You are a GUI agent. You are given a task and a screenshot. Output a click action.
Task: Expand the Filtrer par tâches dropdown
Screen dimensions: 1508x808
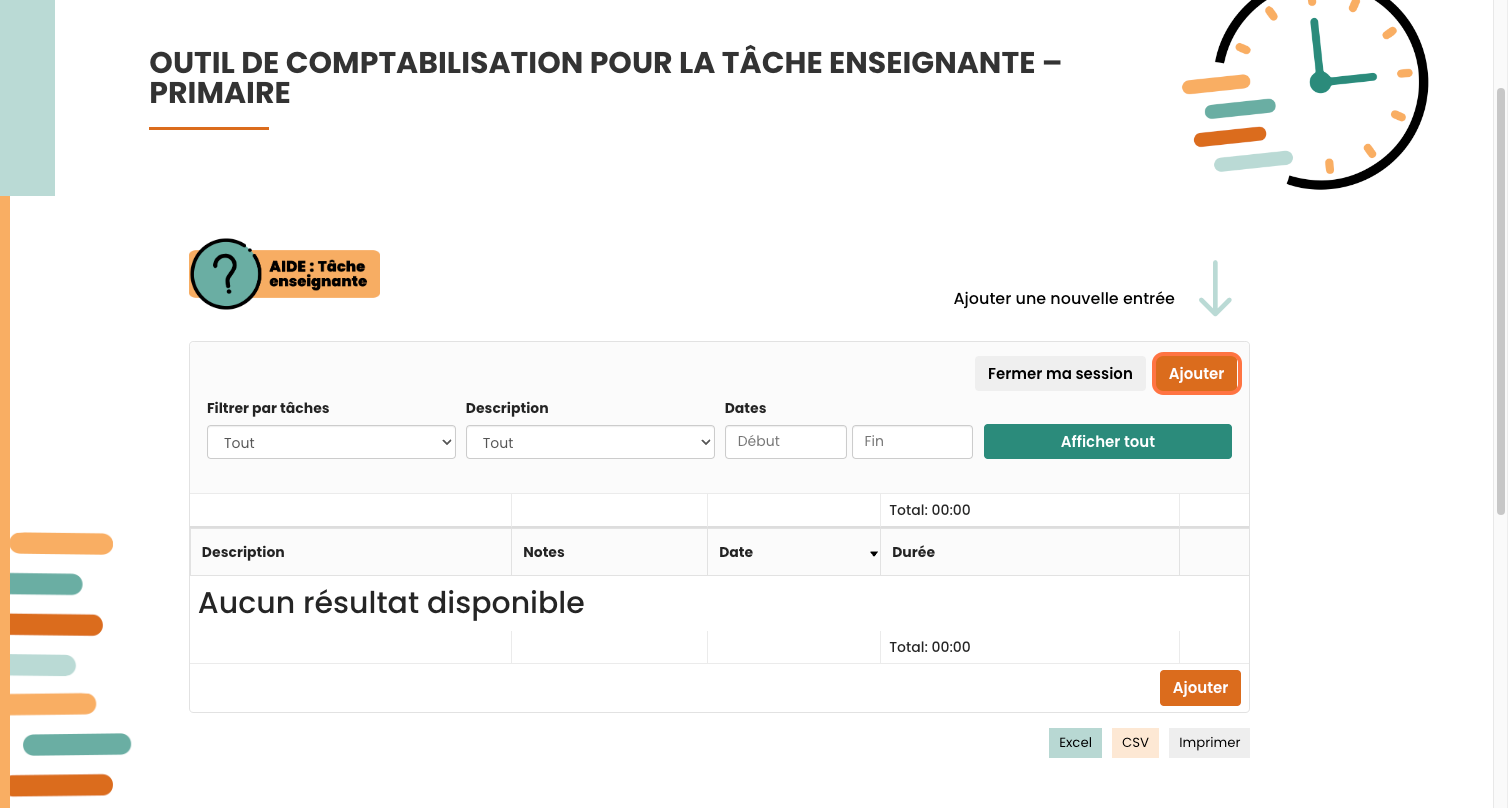coord(331,443)
